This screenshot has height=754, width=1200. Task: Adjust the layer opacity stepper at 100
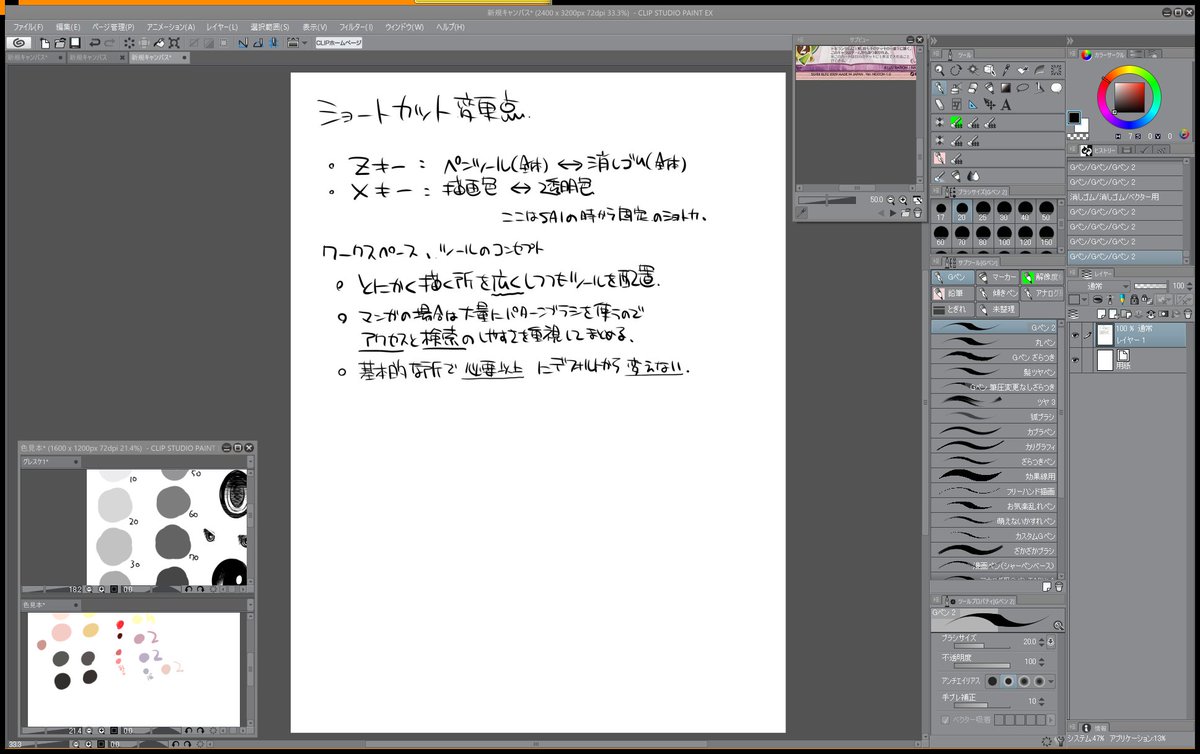click(1190, 286)
